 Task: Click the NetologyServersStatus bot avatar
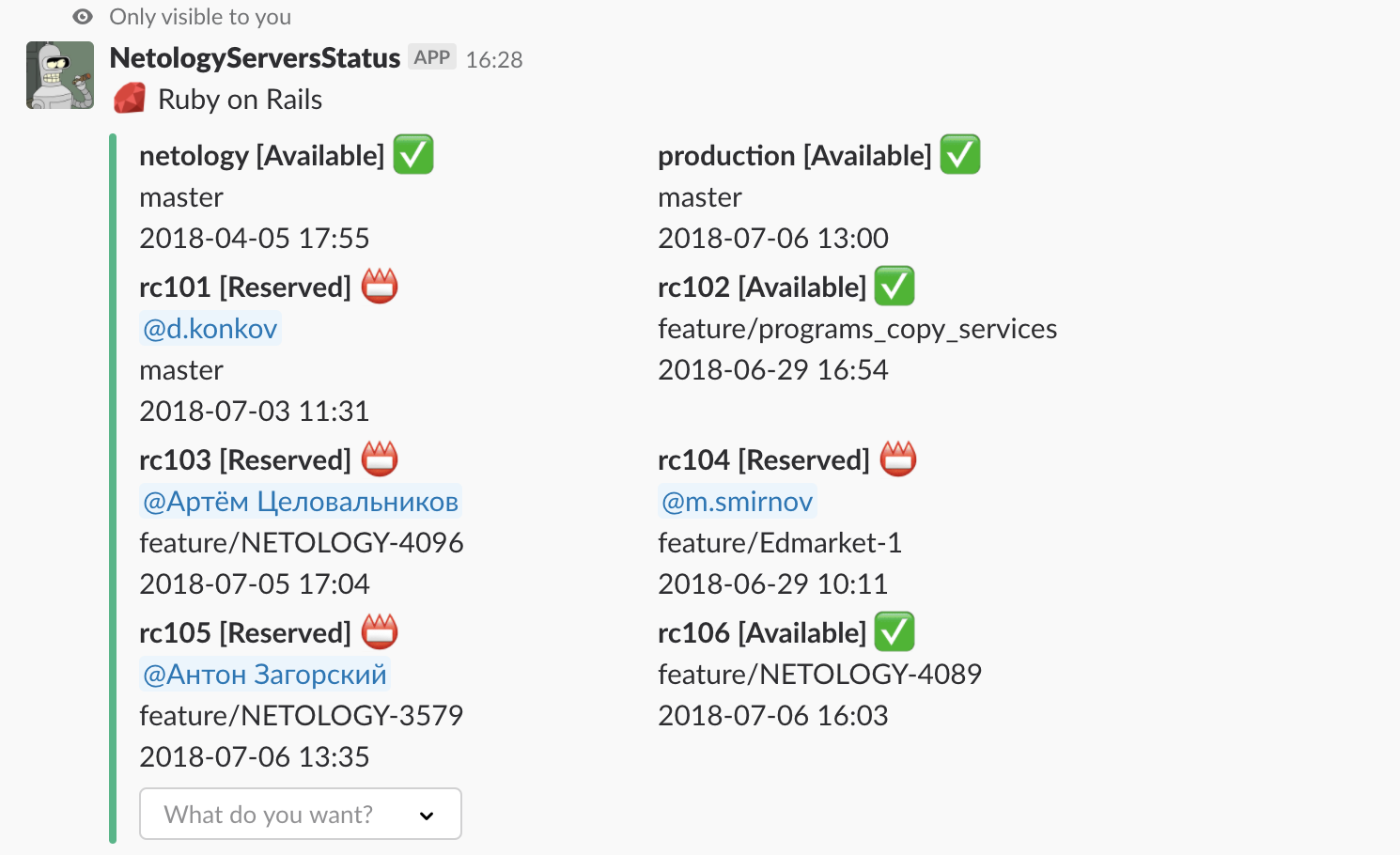[60, 75]
